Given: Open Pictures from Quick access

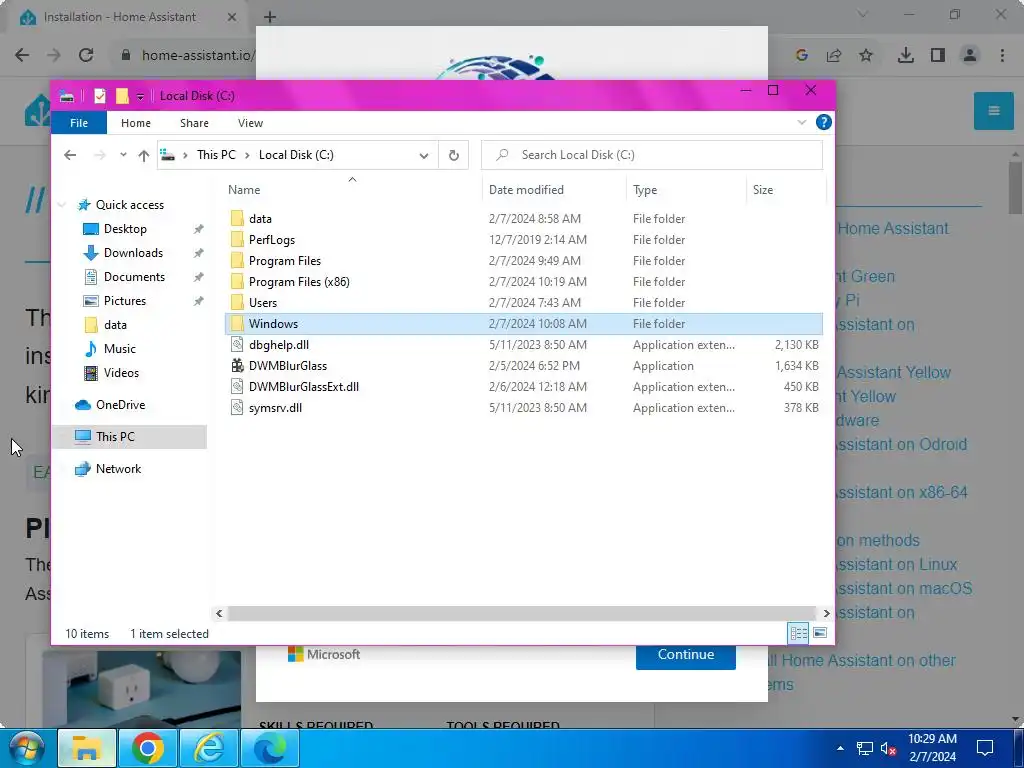Looking at the screenshot, I should (x=125, y=300).
